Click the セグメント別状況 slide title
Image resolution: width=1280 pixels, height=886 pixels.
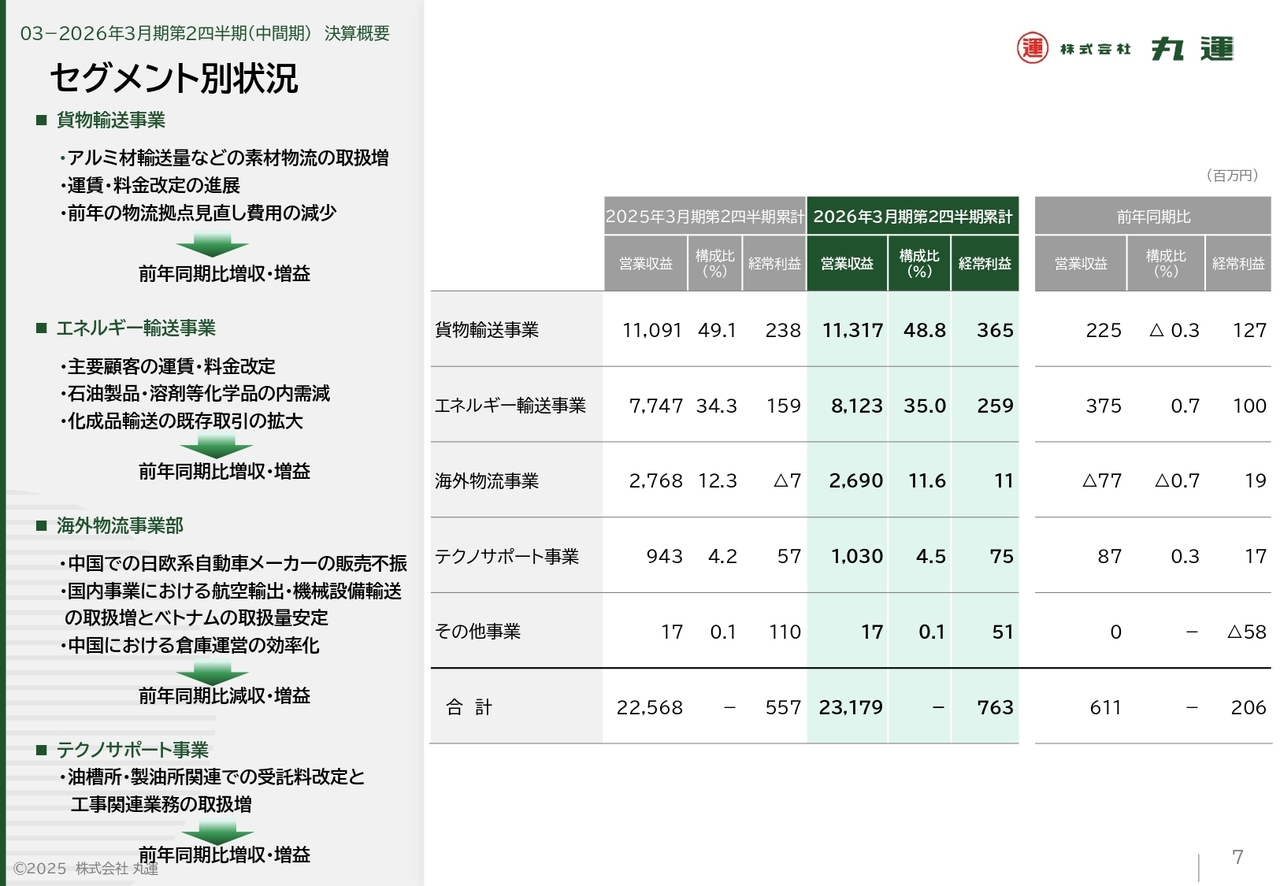174,79
